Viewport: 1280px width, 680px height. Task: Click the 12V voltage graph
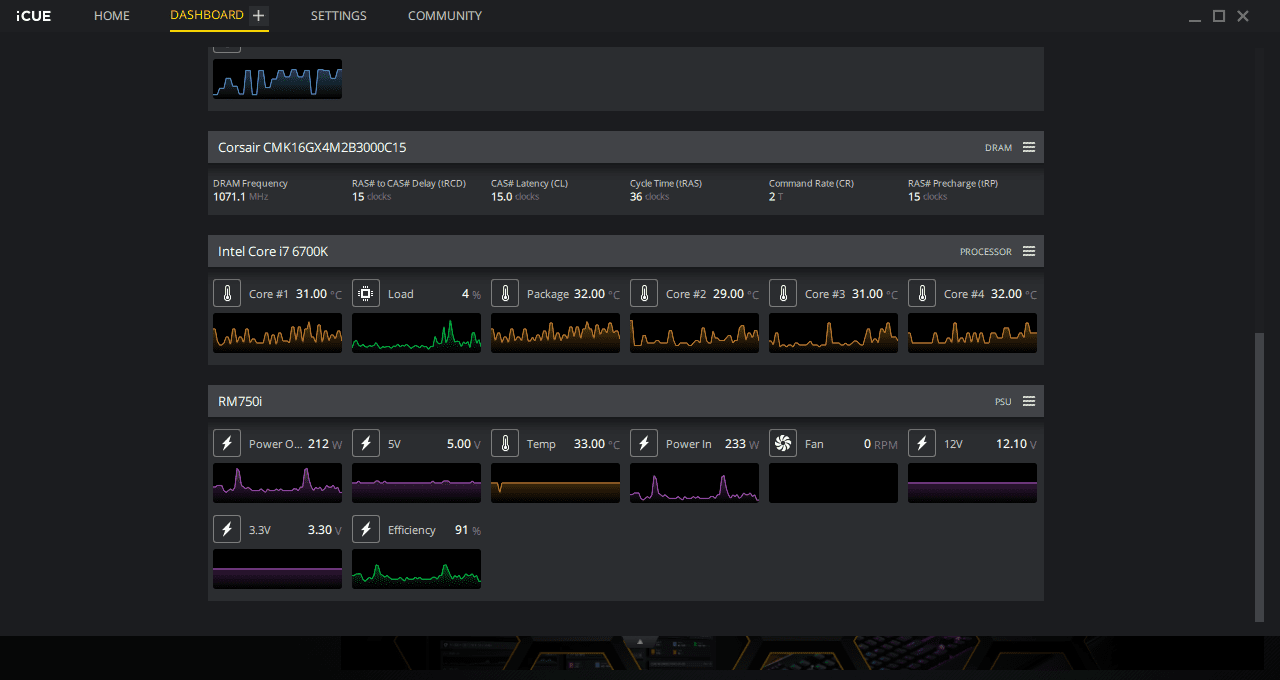tap(972, 483)
